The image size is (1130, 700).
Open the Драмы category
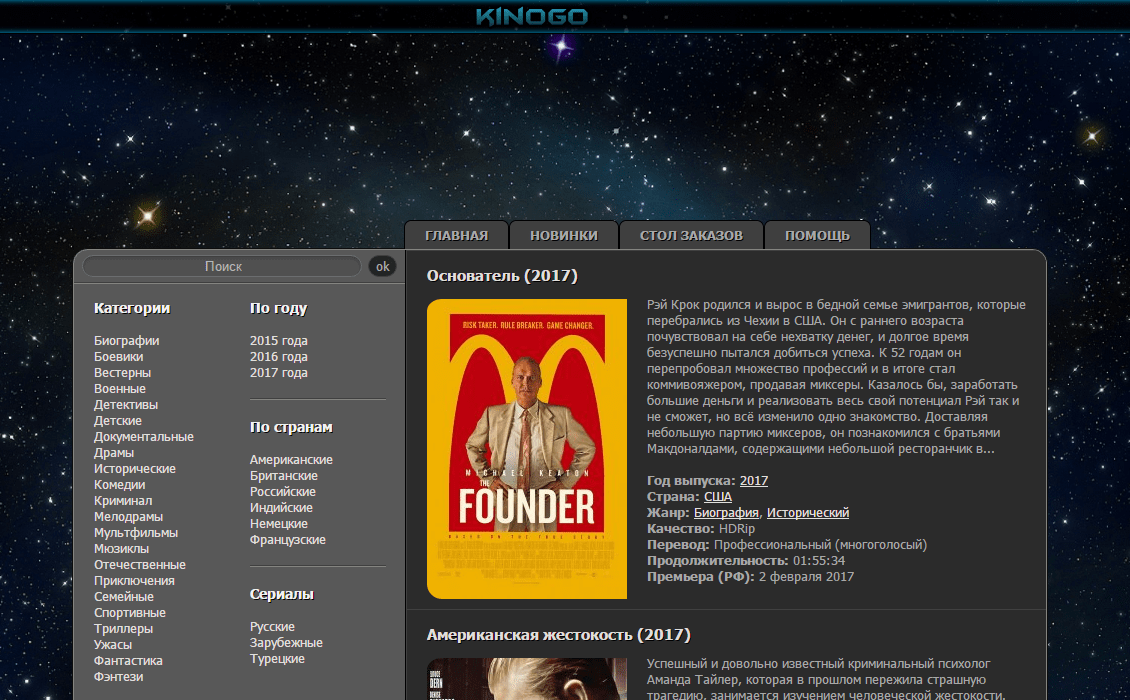(x=114, y=453)
